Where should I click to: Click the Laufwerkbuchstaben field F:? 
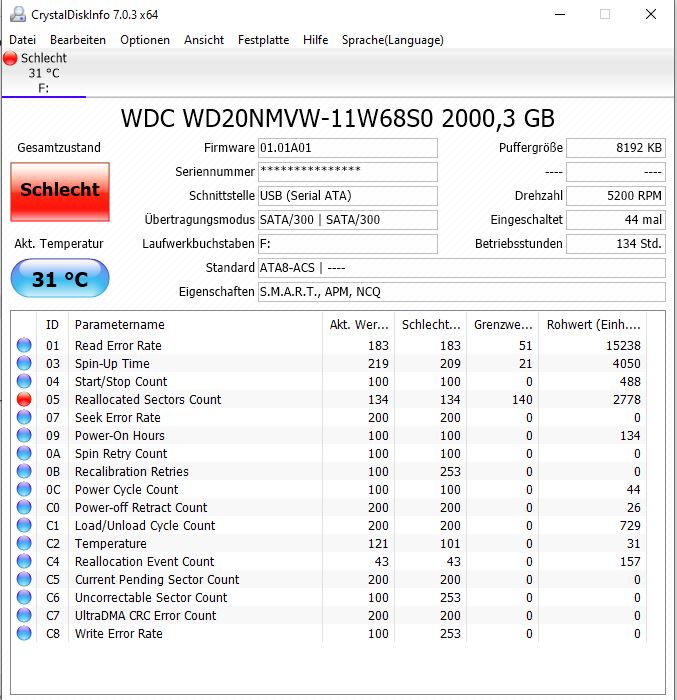347,244
